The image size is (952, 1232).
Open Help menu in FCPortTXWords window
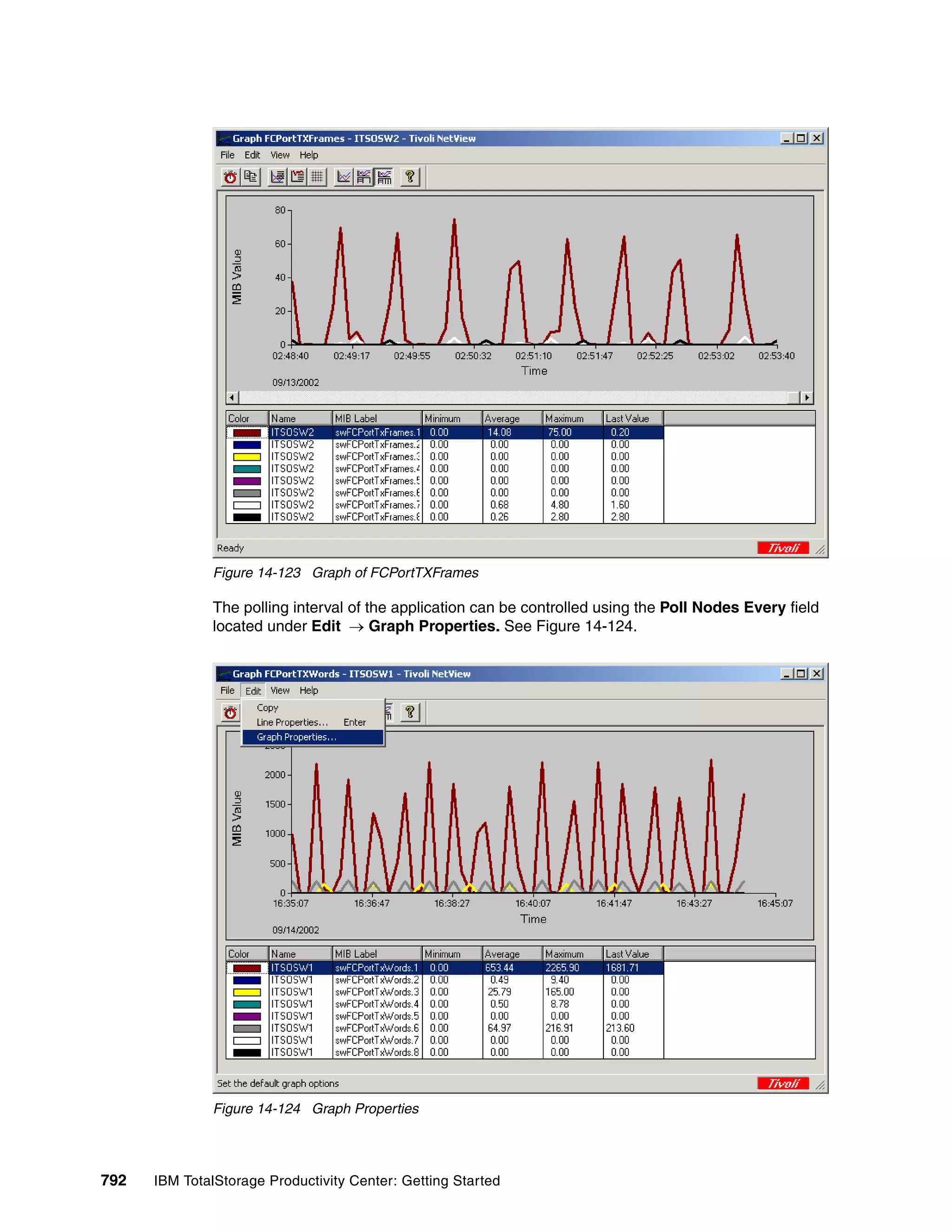click(309, 690)
